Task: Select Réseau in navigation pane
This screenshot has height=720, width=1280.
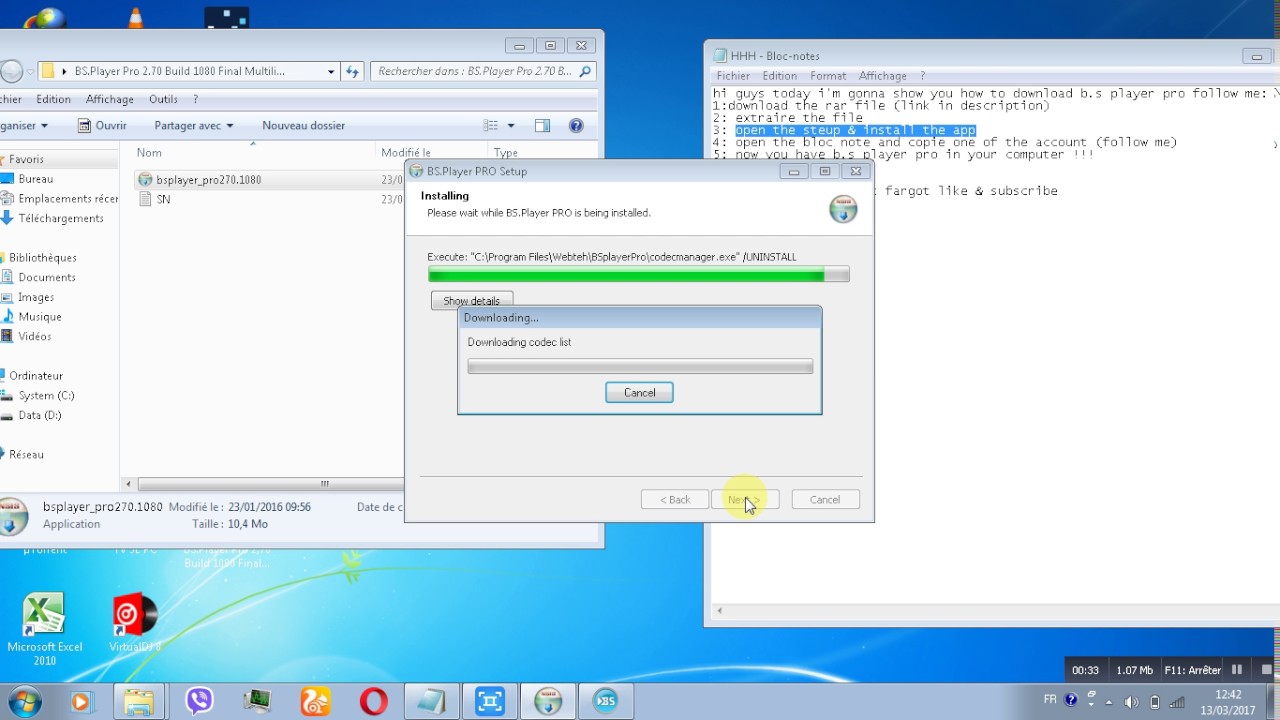Action: (26, 454)
